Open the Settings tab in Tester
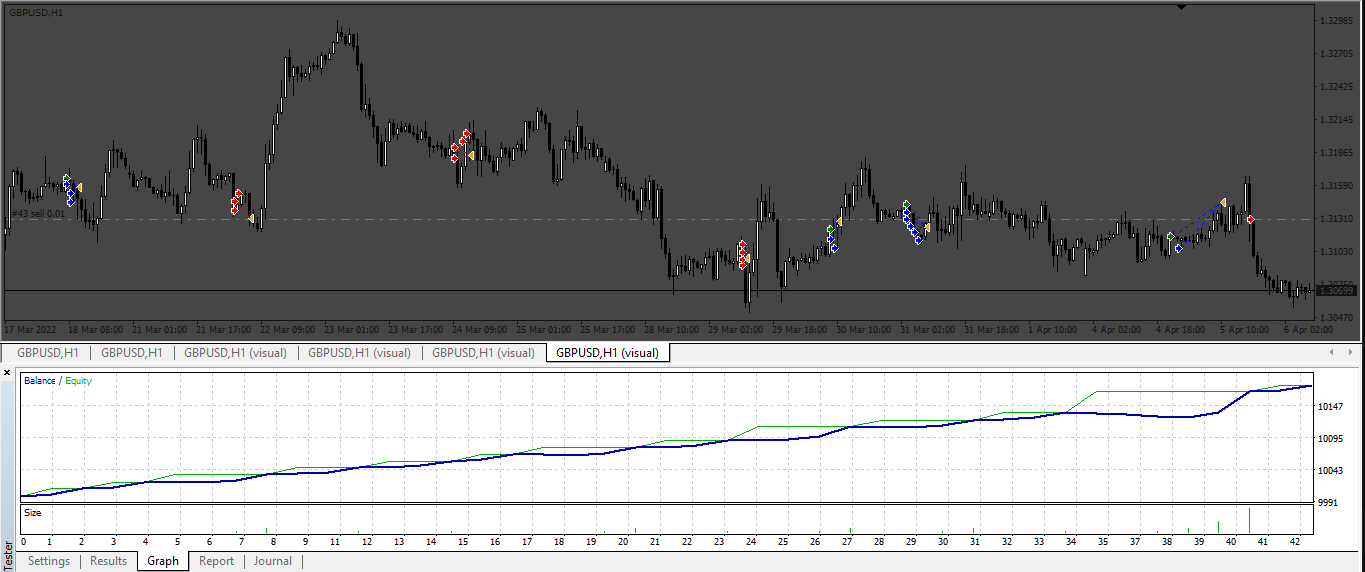 pos(49,561)
